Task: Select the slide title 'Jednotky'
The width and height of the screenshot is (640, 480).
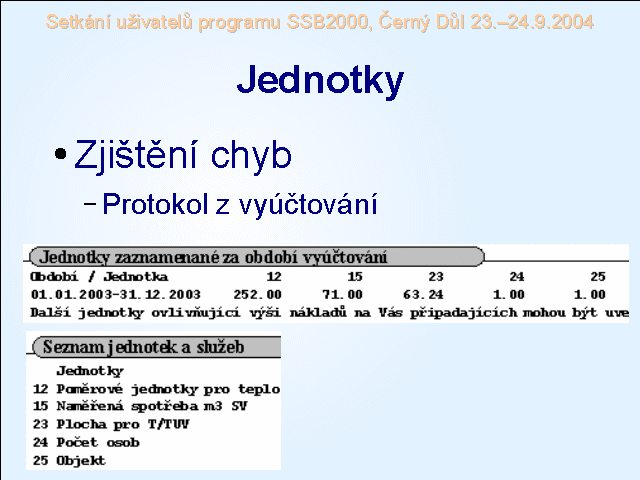Action: [320, 81]
